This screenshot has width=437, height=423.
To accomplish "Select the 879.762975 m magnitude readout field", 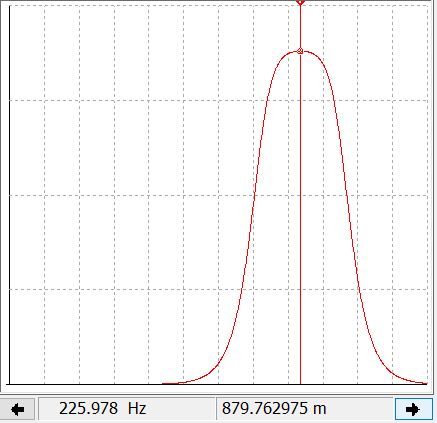I will [304, 409].
